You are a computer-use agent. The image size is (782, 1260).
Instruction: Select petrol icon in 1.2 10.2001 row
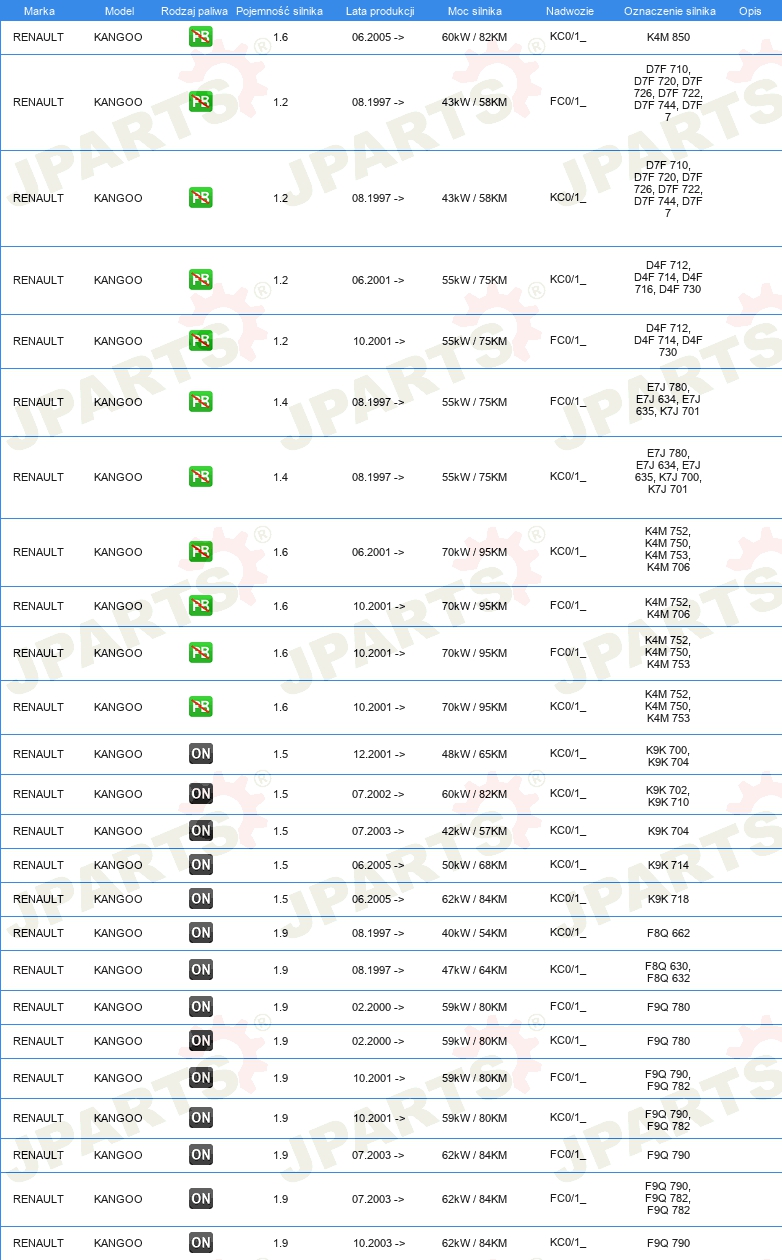pyautogui.click(x=201, y=341)
